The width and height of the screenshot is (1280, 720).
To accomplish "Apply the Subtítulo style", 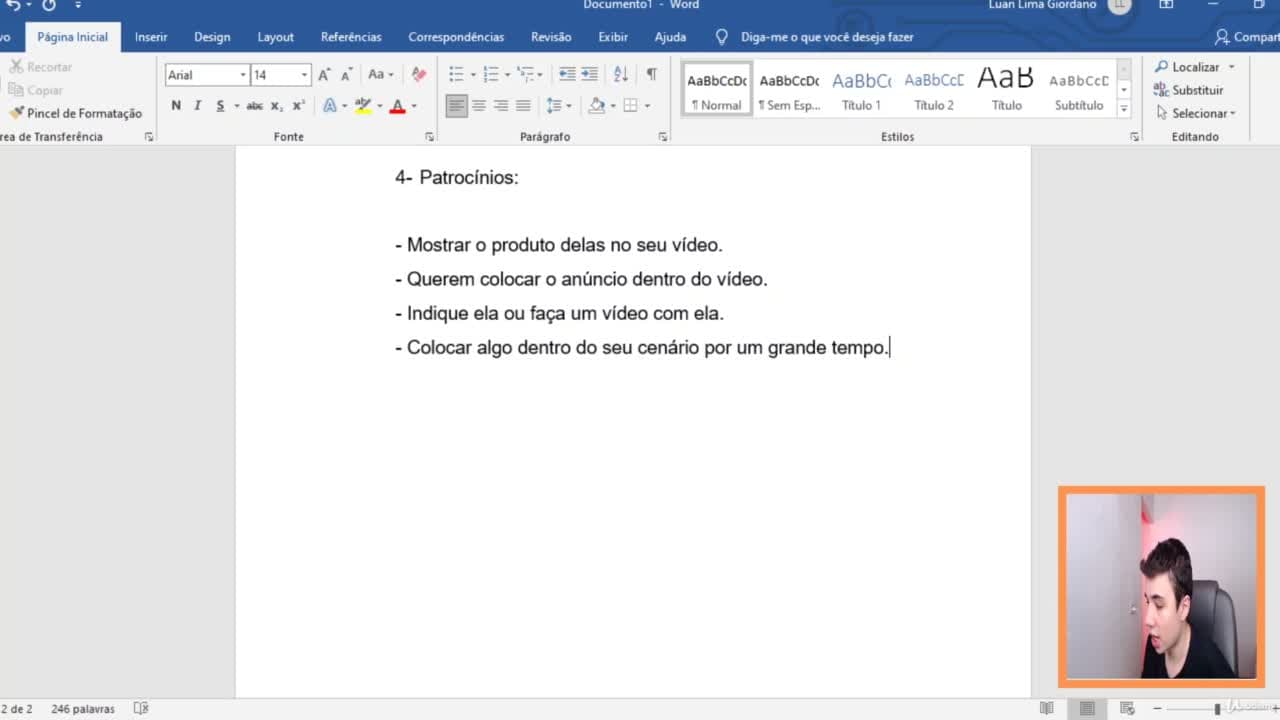I will pyautogui.click(x=1079, y=90).
